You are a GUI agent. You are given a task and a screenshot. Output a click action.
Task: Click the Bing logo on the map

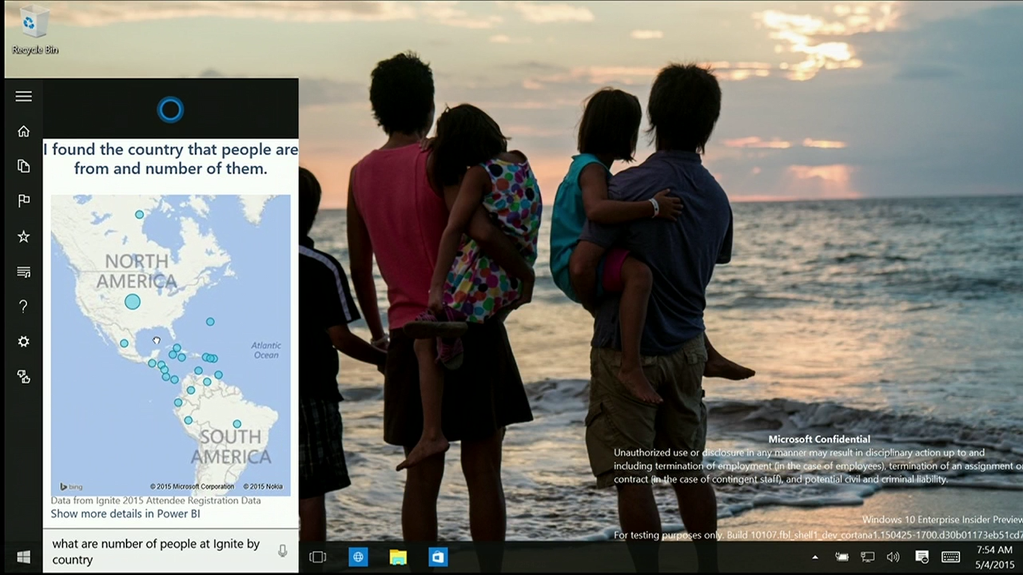[x=71, y=486]
